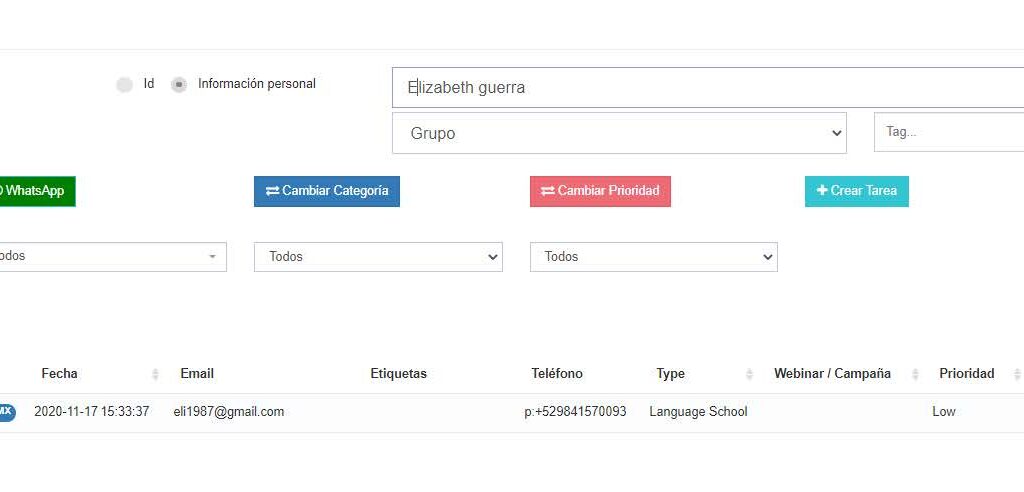
Task: Select the Información personal radio option
Action: 179,85
